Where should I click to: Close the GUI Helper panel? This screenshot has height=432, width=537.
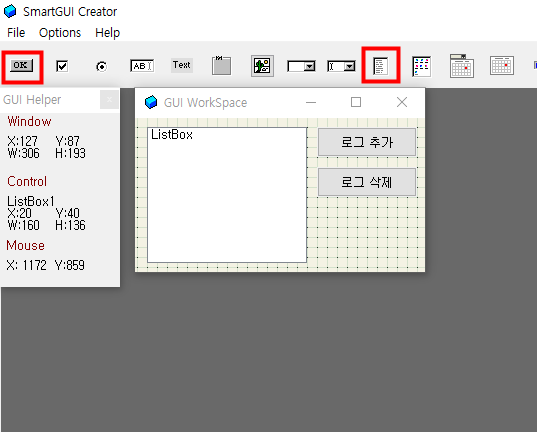(x=109, y=100)
